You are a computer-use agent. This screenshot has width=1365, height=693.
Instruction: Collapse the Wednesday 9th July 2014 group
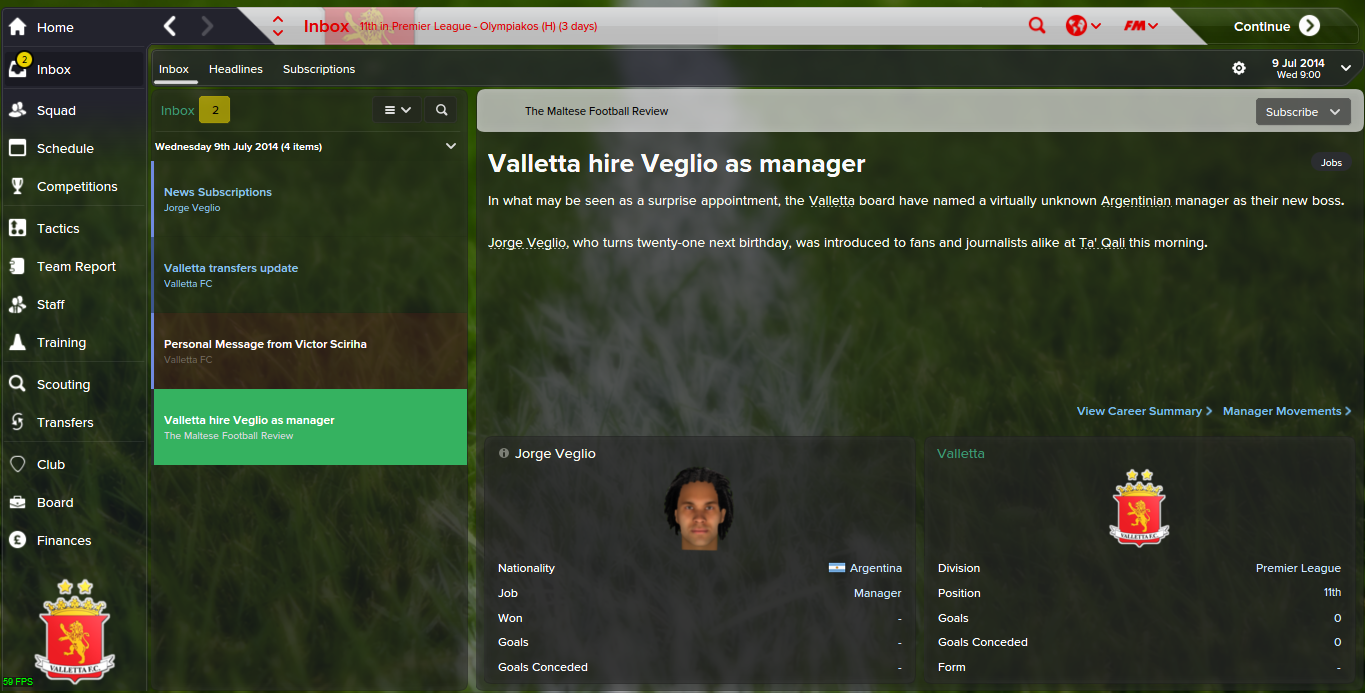click(x=450, y=146)
